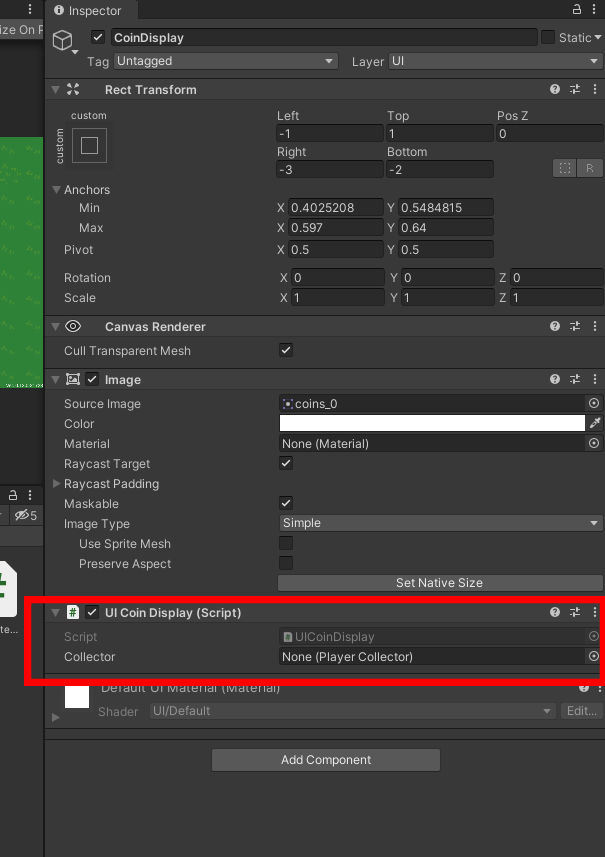Toggle Maskable checkbox
605x857 pixels.
click(x=286, y=503)
